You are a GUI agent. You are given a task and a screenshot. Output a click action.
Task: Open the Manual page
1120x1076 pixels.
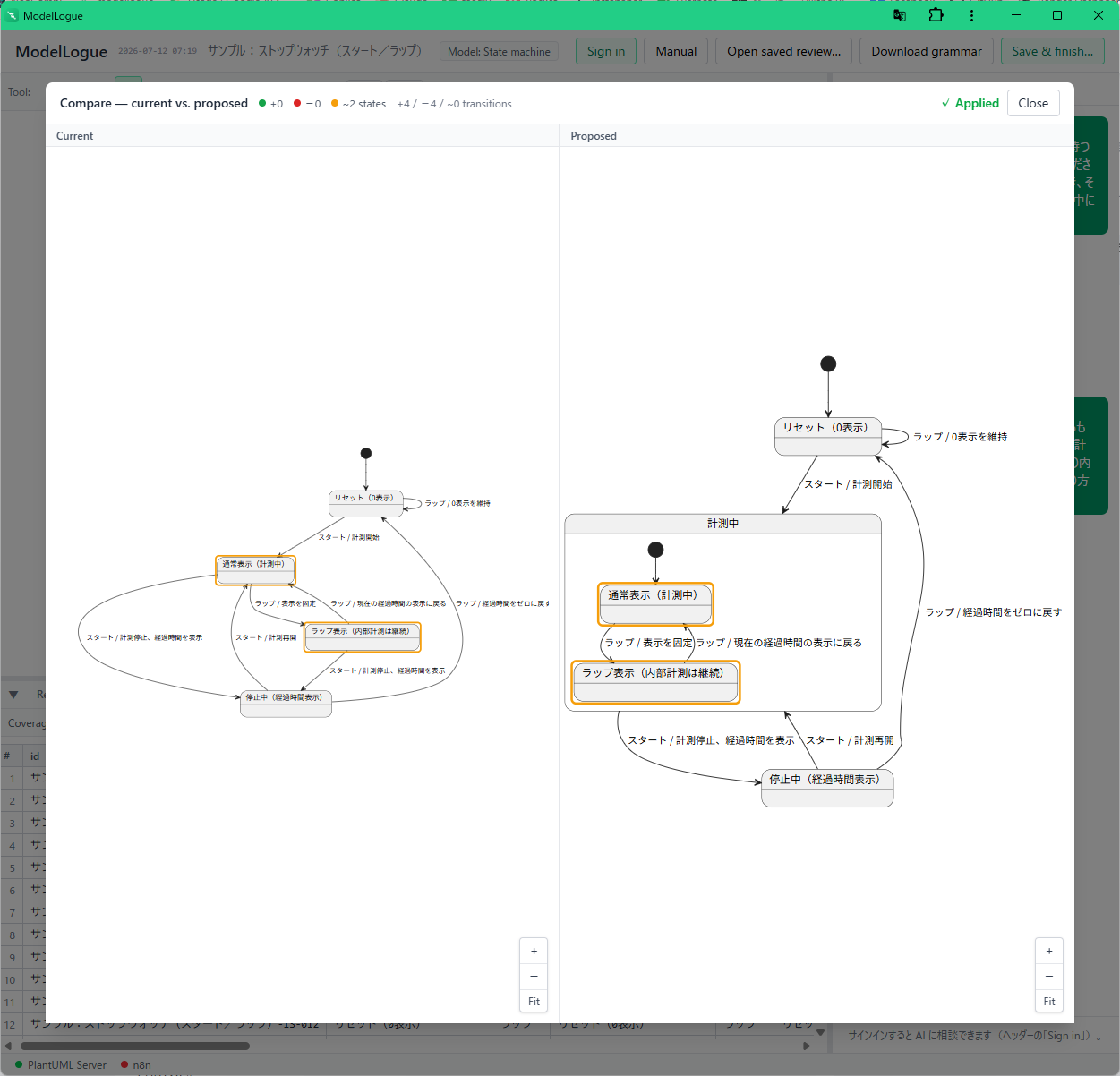click(x=676, y=51)
